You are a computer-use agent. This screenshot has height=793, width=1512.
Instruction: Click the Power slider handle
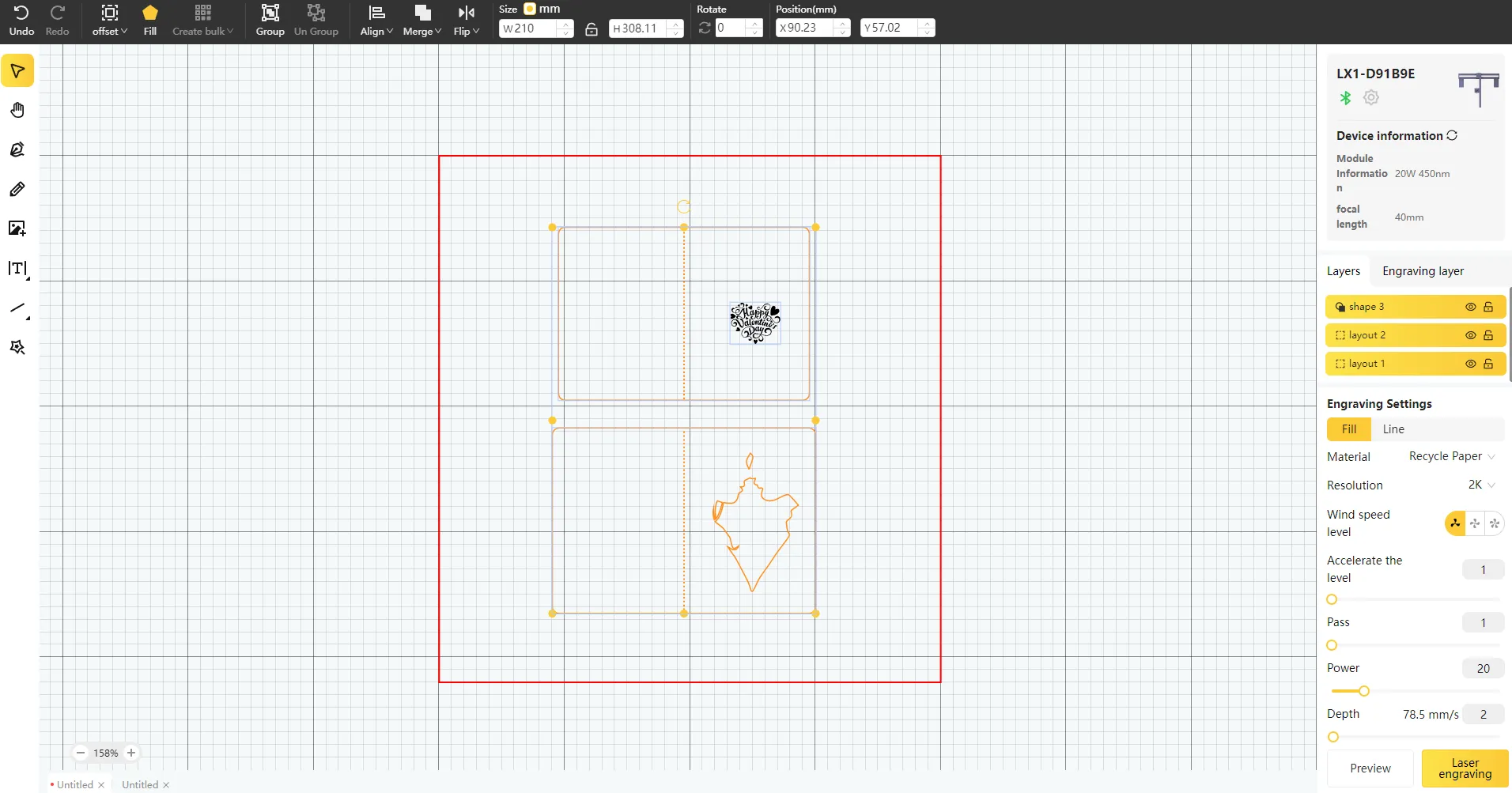(1364, 691)
